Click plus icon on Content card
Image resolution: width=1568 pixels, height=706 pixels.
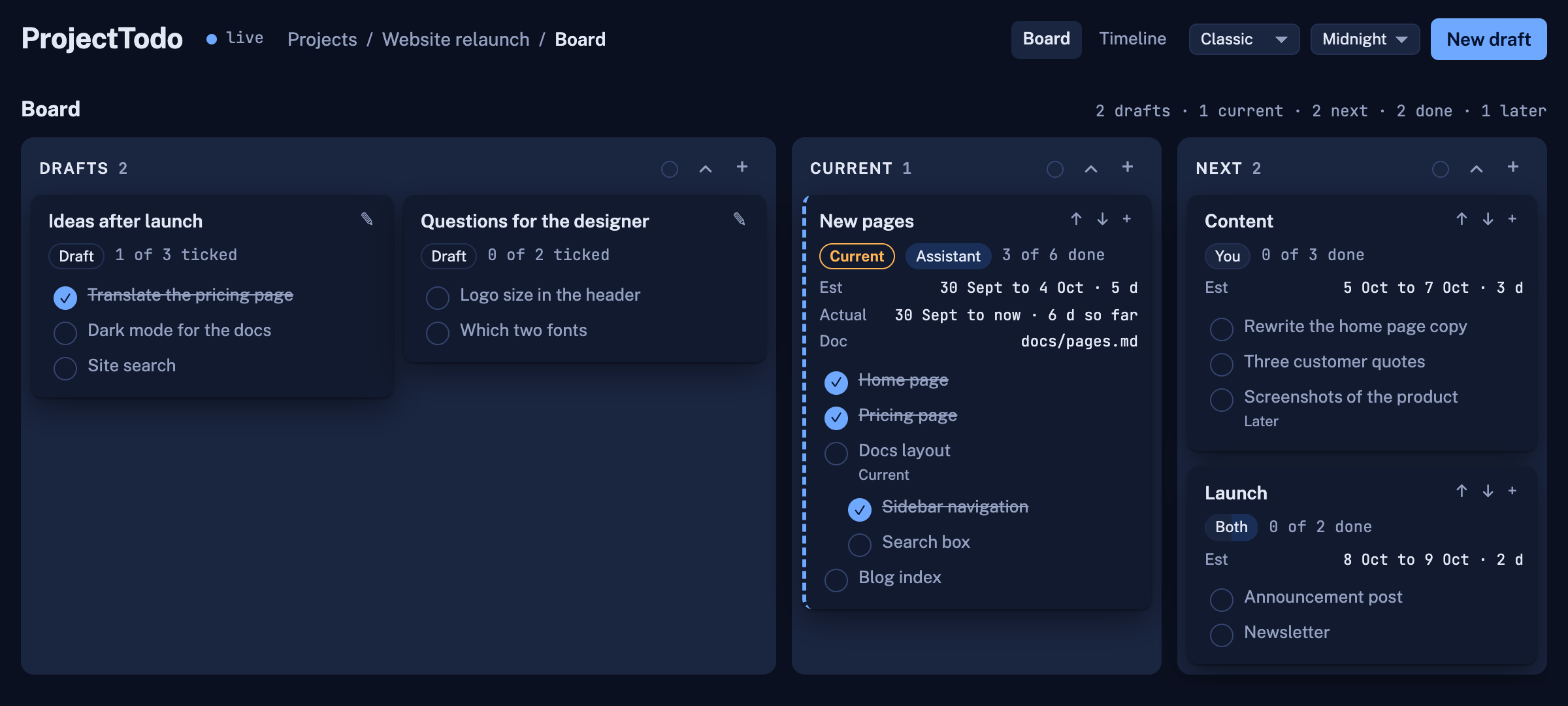click(1512, 219)
